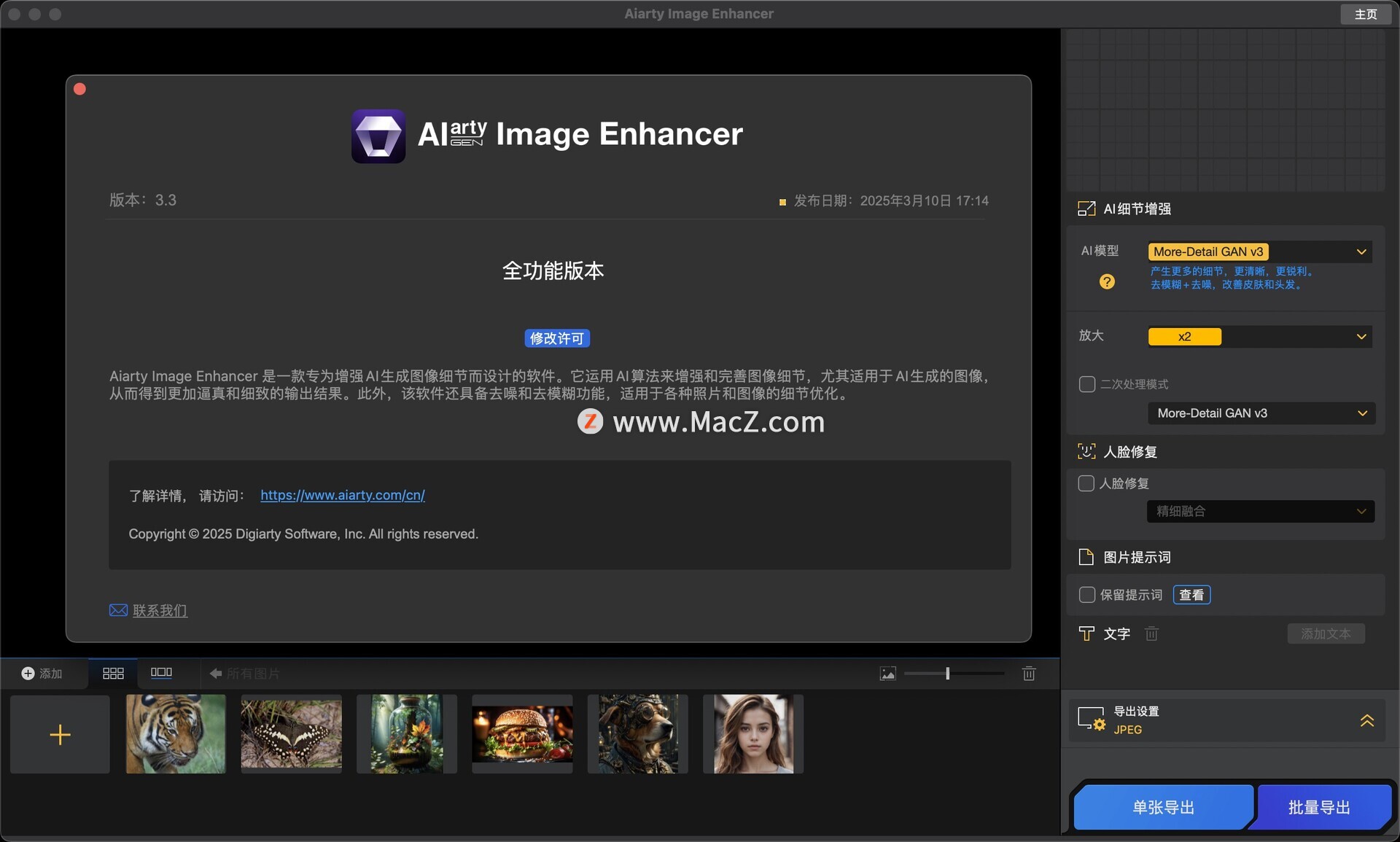1400x842 pixels.
Task: Open the aiarty.com/cn link
Action: tap(343, 495)
